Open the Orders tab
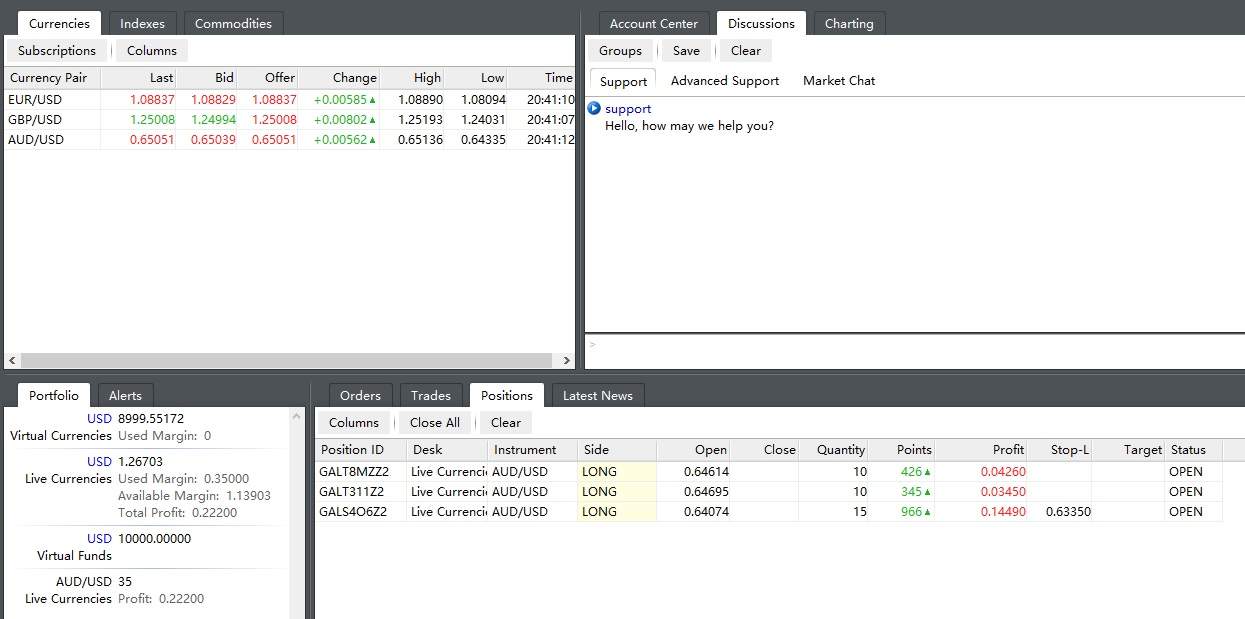This screenshot has height=619, width=1245. pos(361,395)
